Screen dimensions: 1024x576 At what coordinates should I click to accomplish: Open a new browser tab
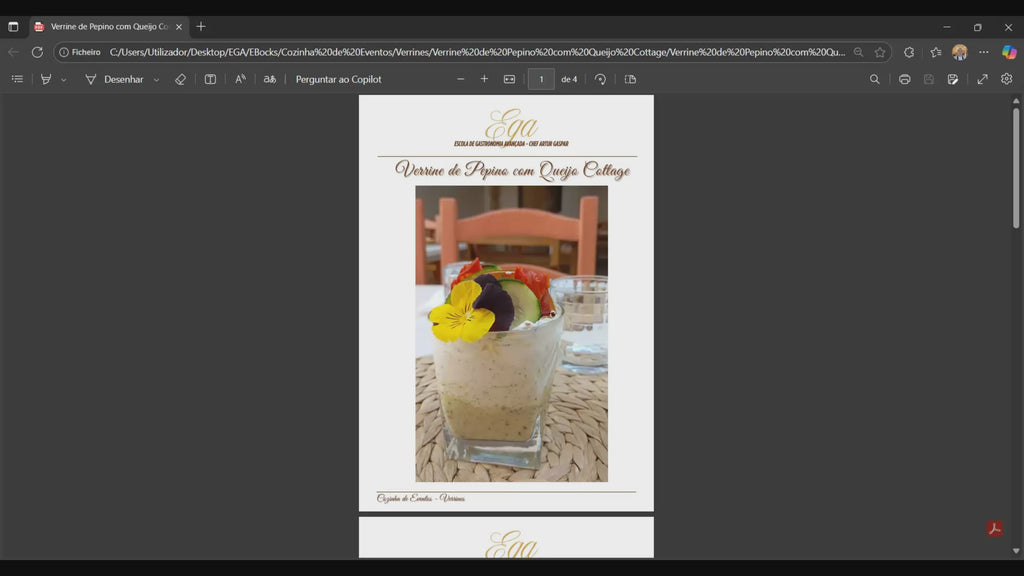pos(201,27)
